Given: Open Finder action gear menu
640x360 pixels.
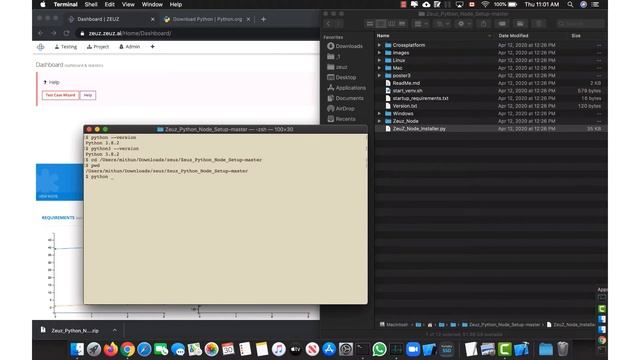Looking at the screenshot, I should pyautogui.click(x=463, y=24).
